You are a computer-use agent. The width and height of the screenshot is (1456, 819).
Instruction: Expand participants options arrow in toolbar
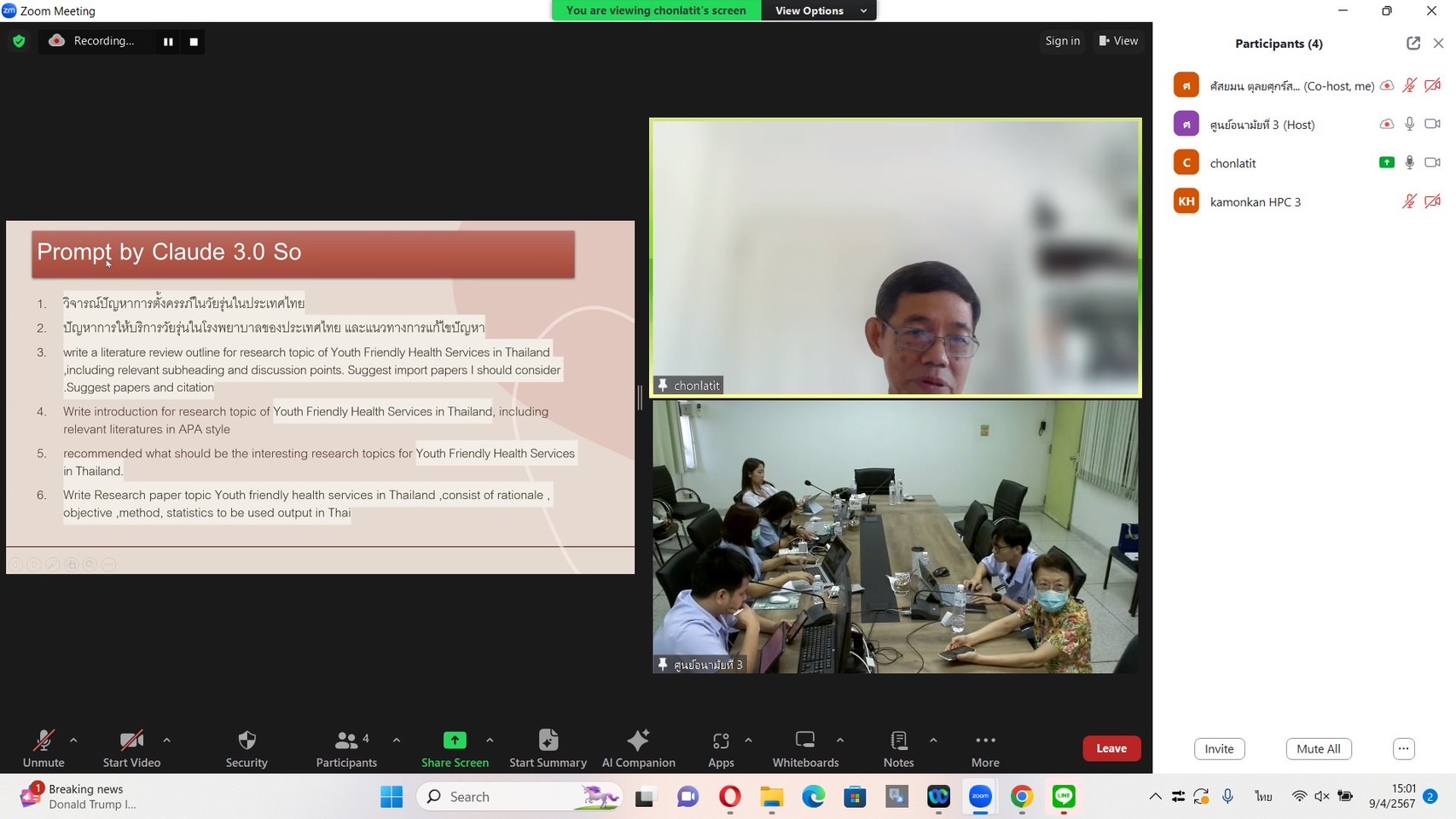click(397, 741)
